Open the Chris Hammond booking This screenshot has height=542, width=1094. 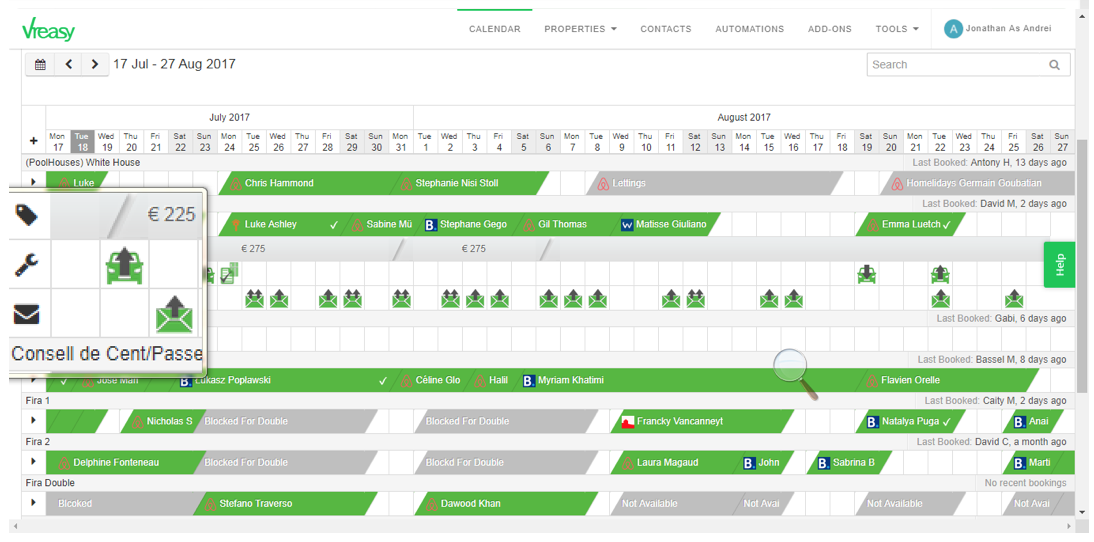pos(279,183)
